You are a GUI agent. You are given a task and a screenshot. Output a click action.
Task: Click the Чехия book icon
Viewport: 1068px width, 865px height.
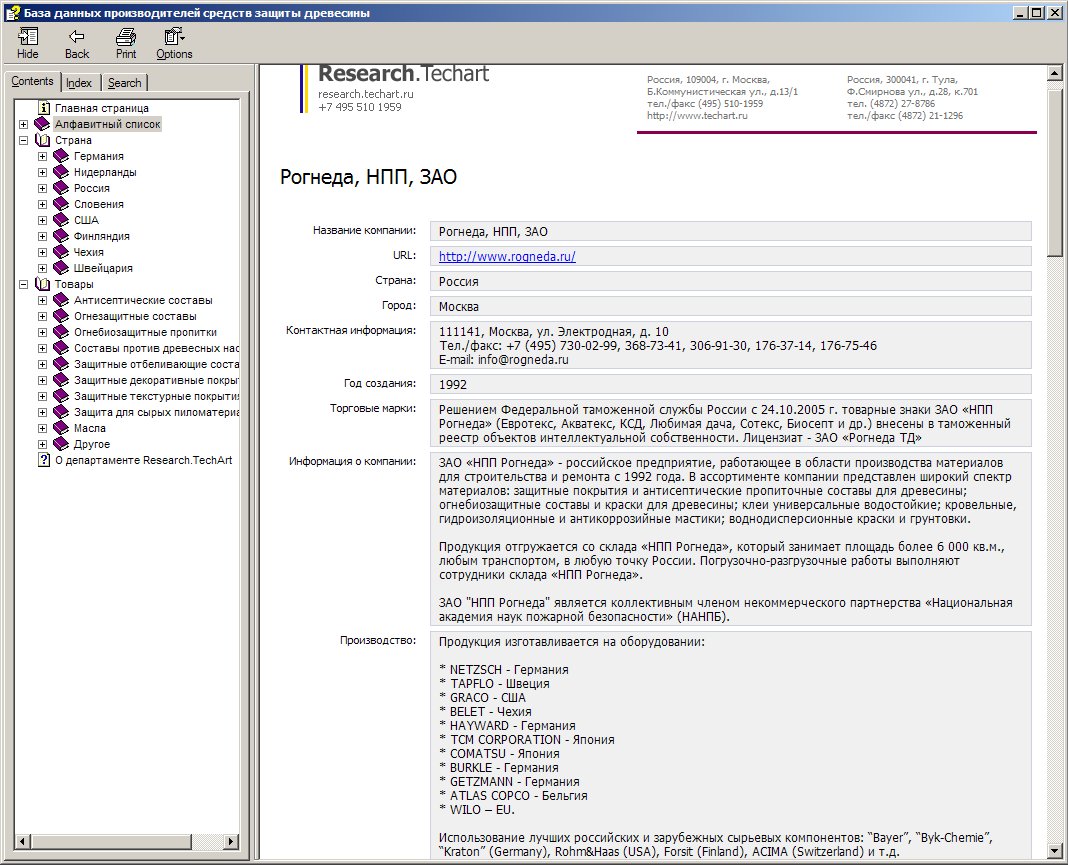tap(61, 252)
